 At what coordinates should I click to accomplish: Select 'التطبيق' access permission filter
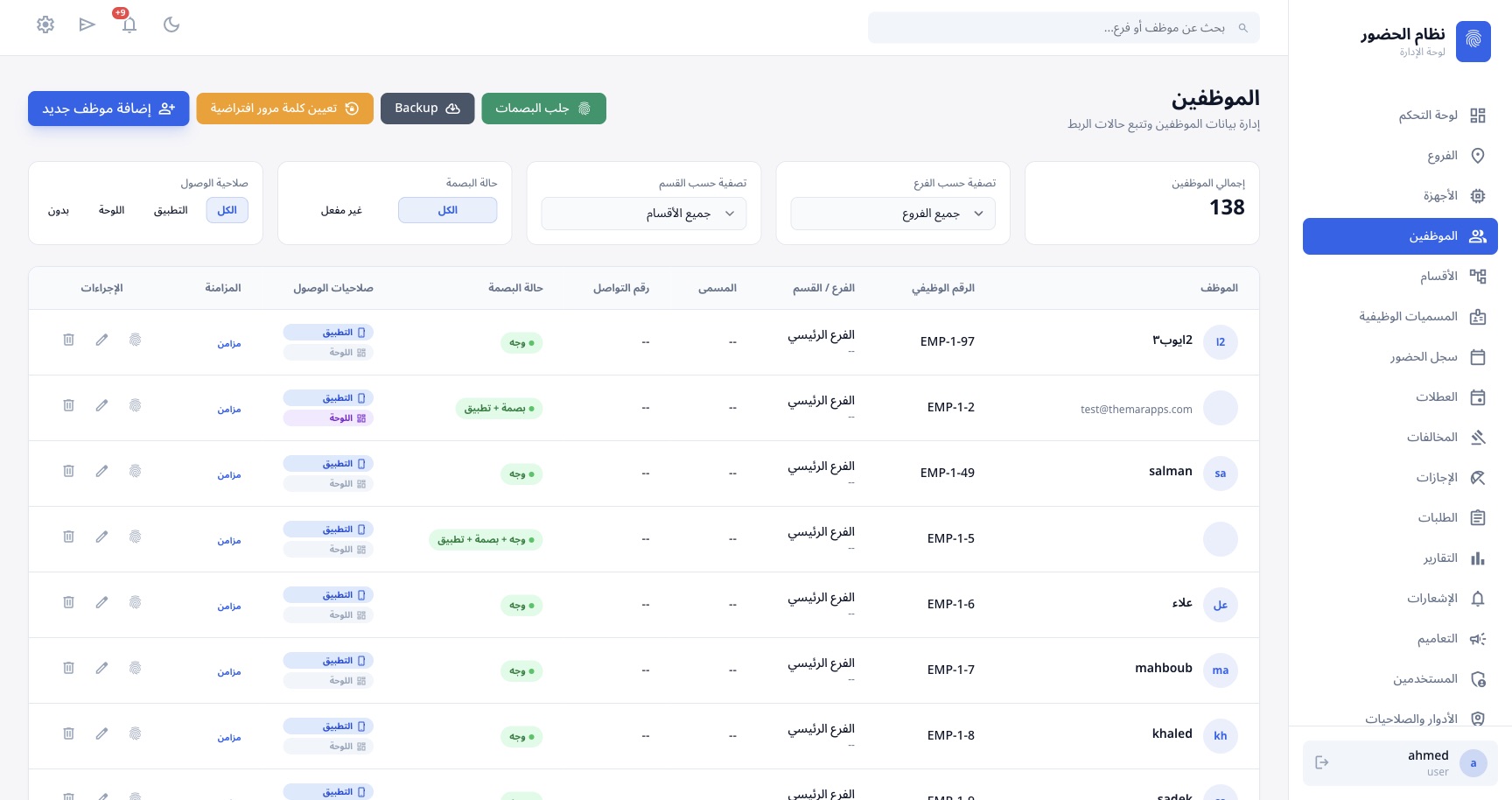171,210
